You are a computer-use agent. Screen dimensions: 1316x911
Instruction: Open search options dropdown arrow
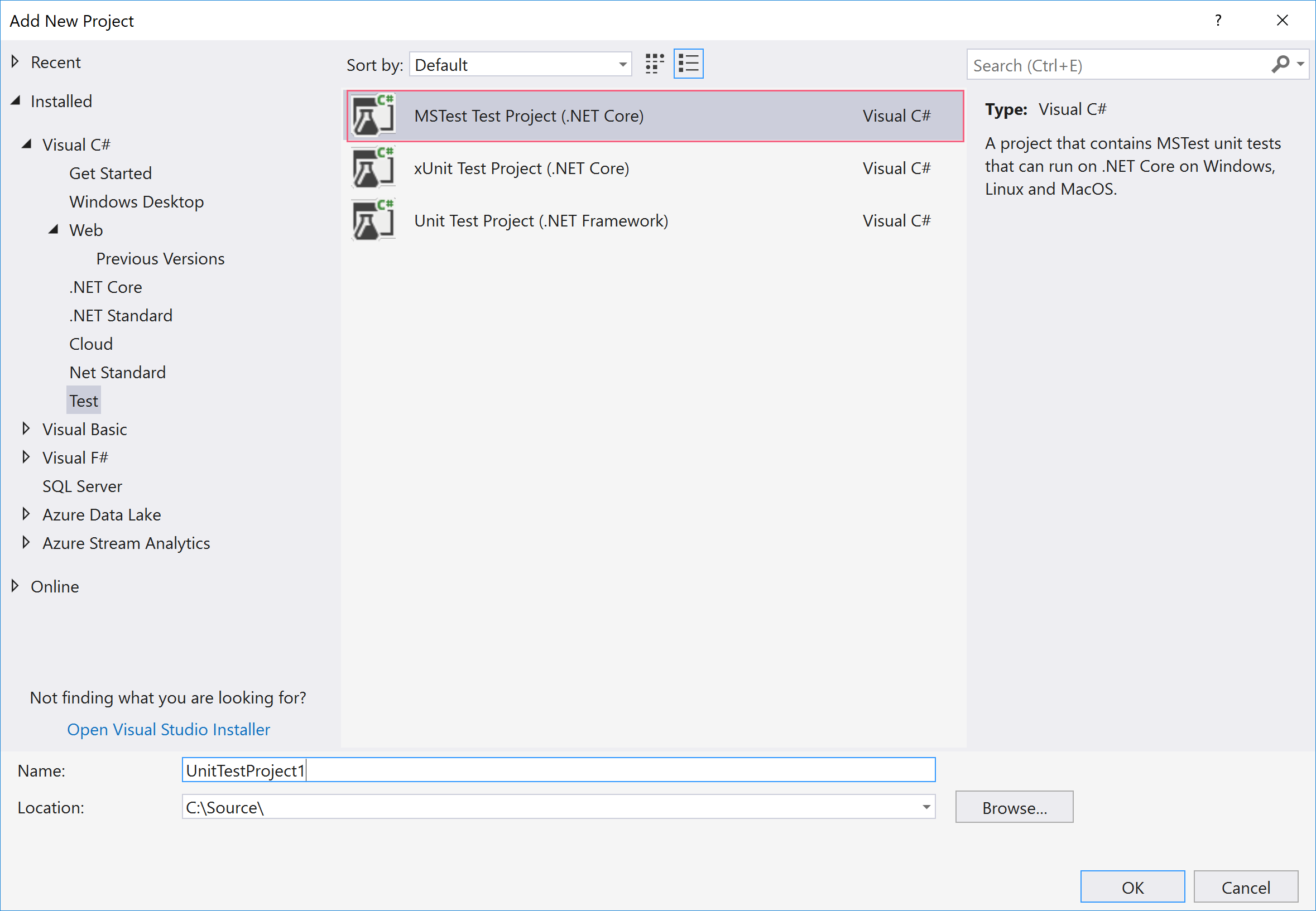coord(1300,64)
